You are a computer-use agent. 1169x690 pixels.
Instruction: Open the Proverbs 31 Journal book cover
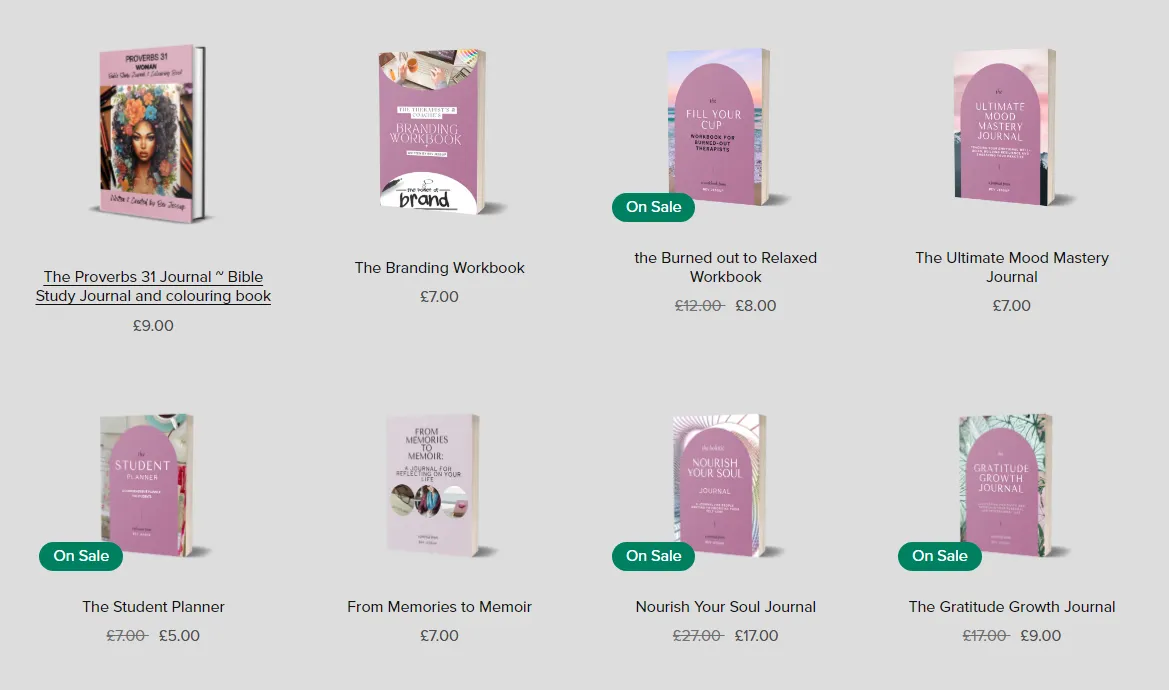[x=153, y=134]
